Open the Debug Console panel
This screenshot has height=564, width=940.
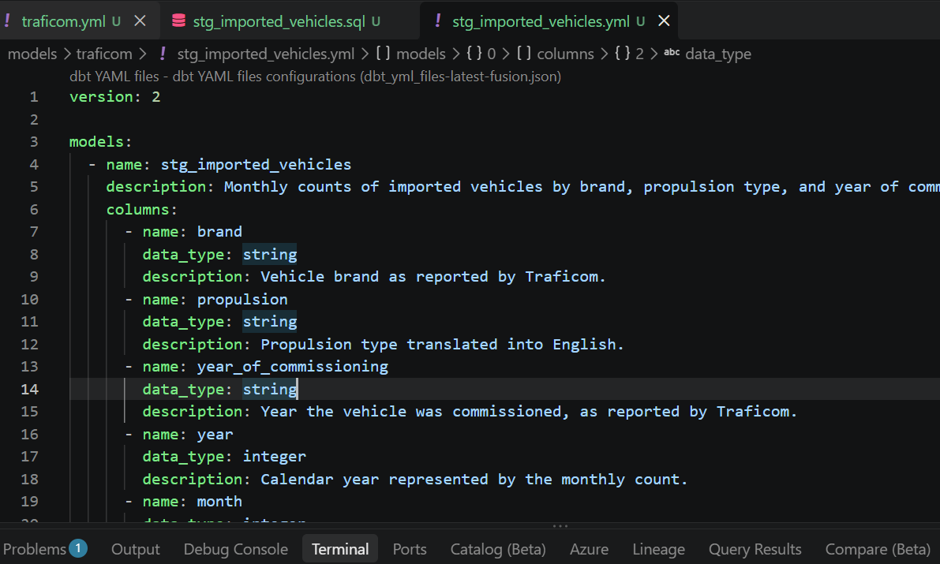(x=236, y=549)
